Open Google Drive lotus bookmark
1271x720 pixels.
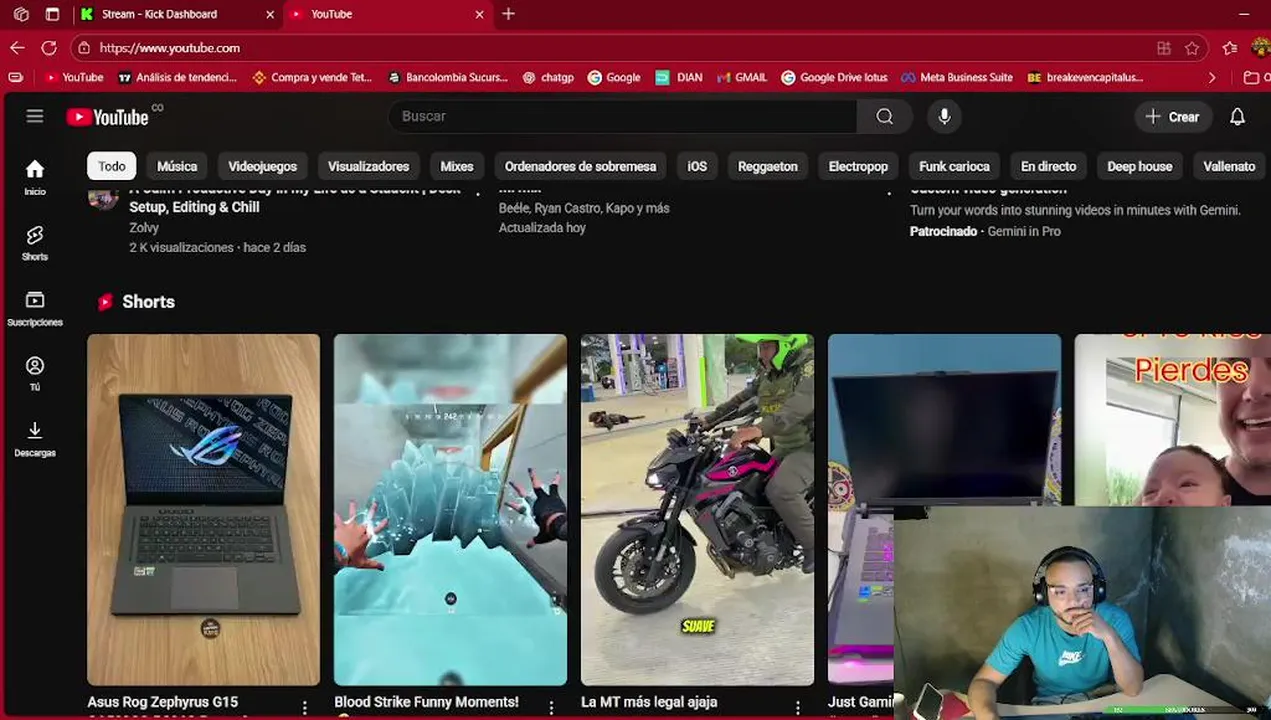coord(834,77)
